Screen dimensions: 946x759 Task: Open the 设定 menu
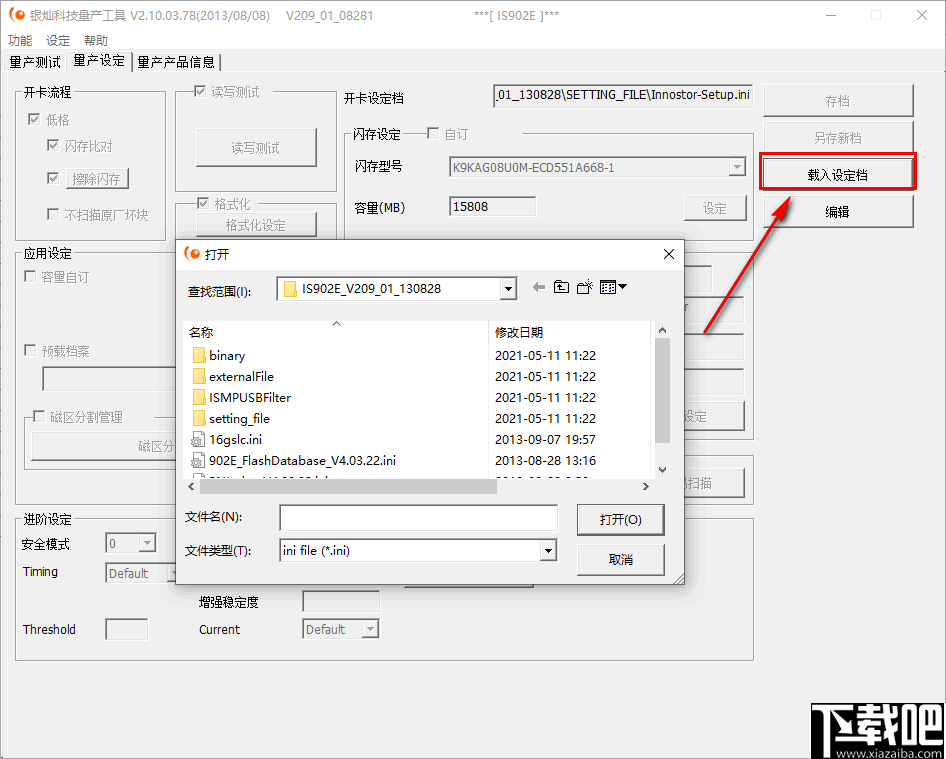tap(56, 40)
